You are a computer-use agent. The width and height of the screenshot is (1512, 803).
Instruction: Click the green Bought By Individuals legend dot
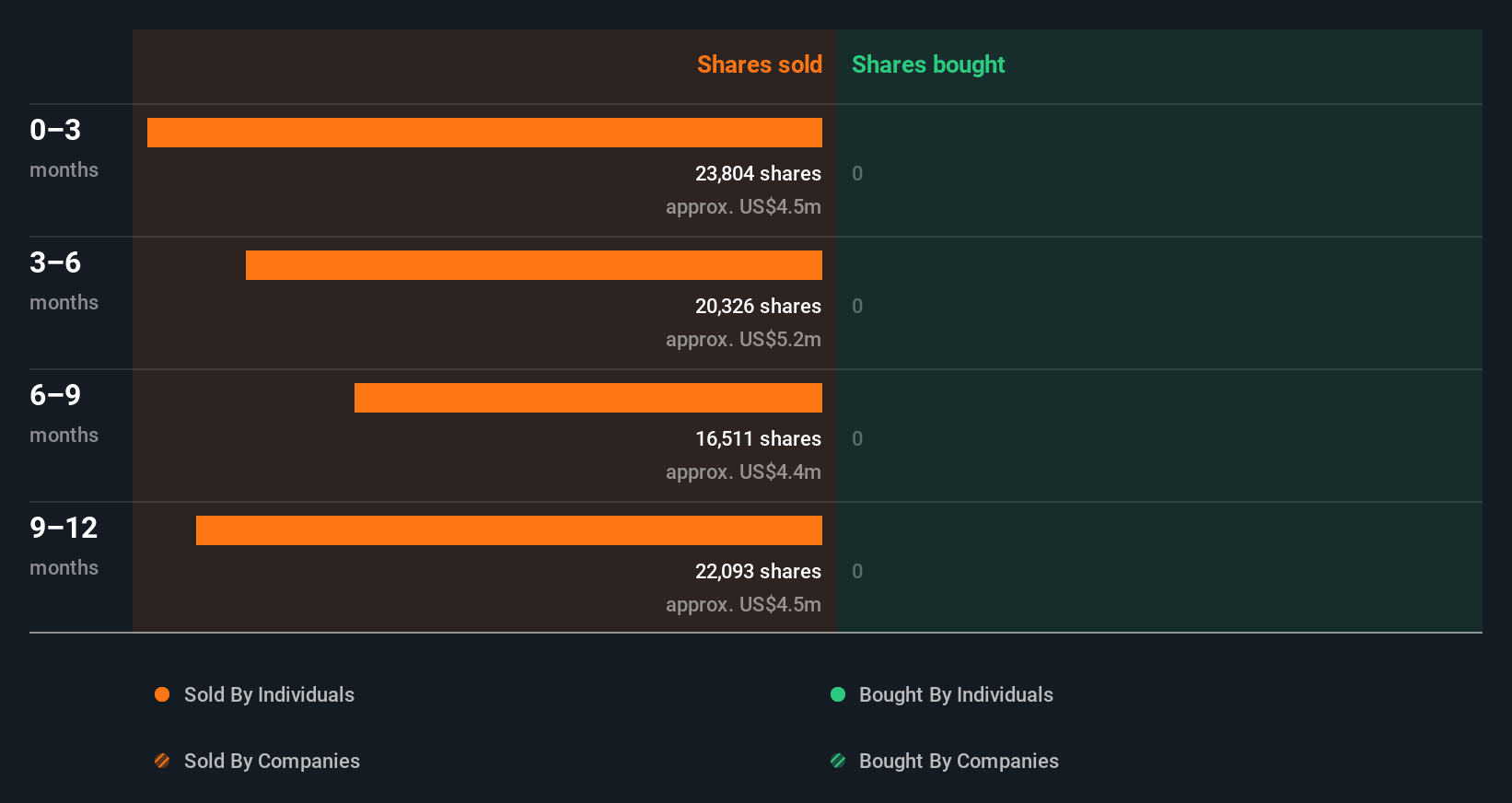(838, 694)
